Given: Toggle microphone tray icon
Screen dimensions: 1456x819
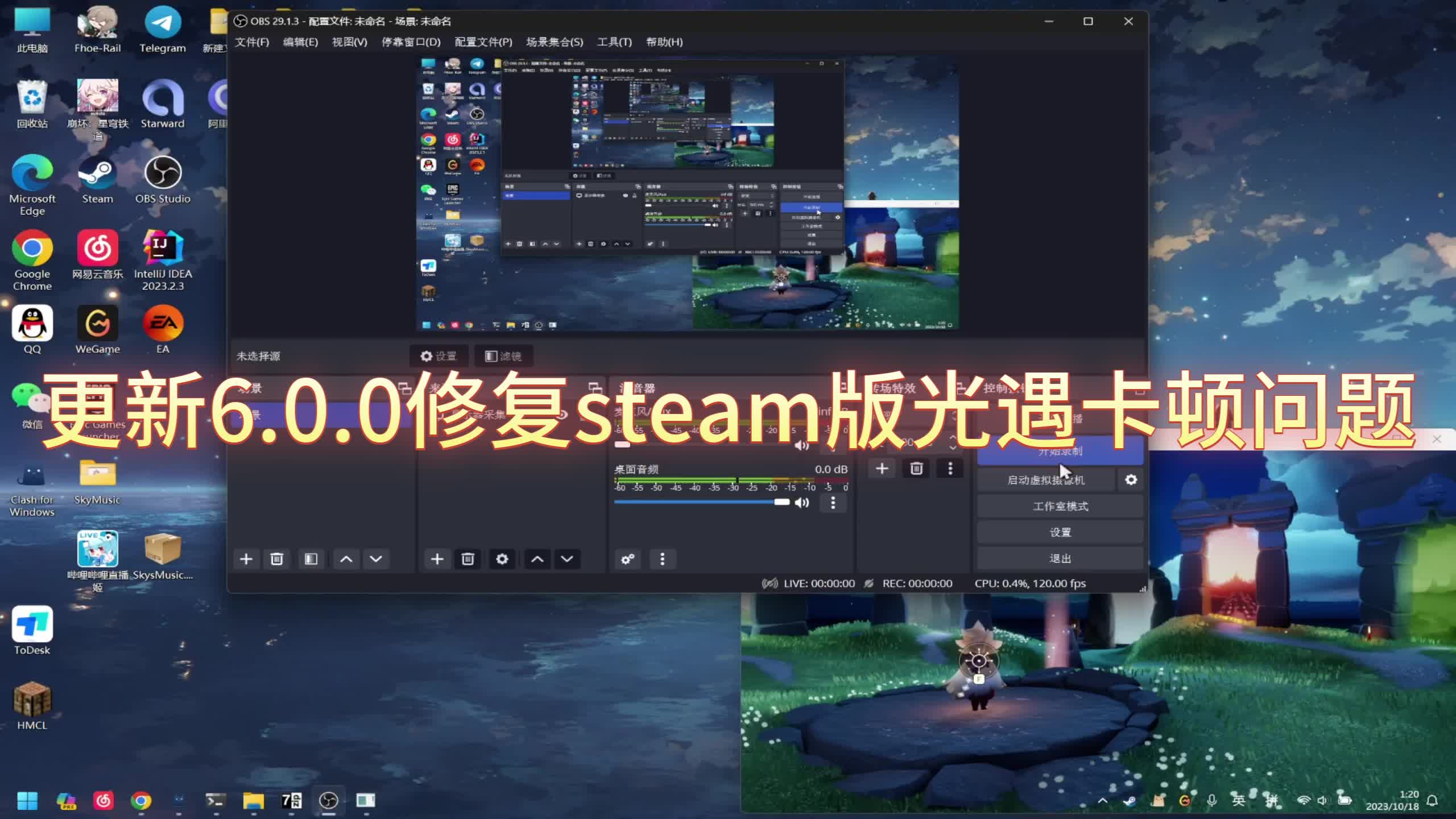Looking at the screenshot, I should point(1212,801).
